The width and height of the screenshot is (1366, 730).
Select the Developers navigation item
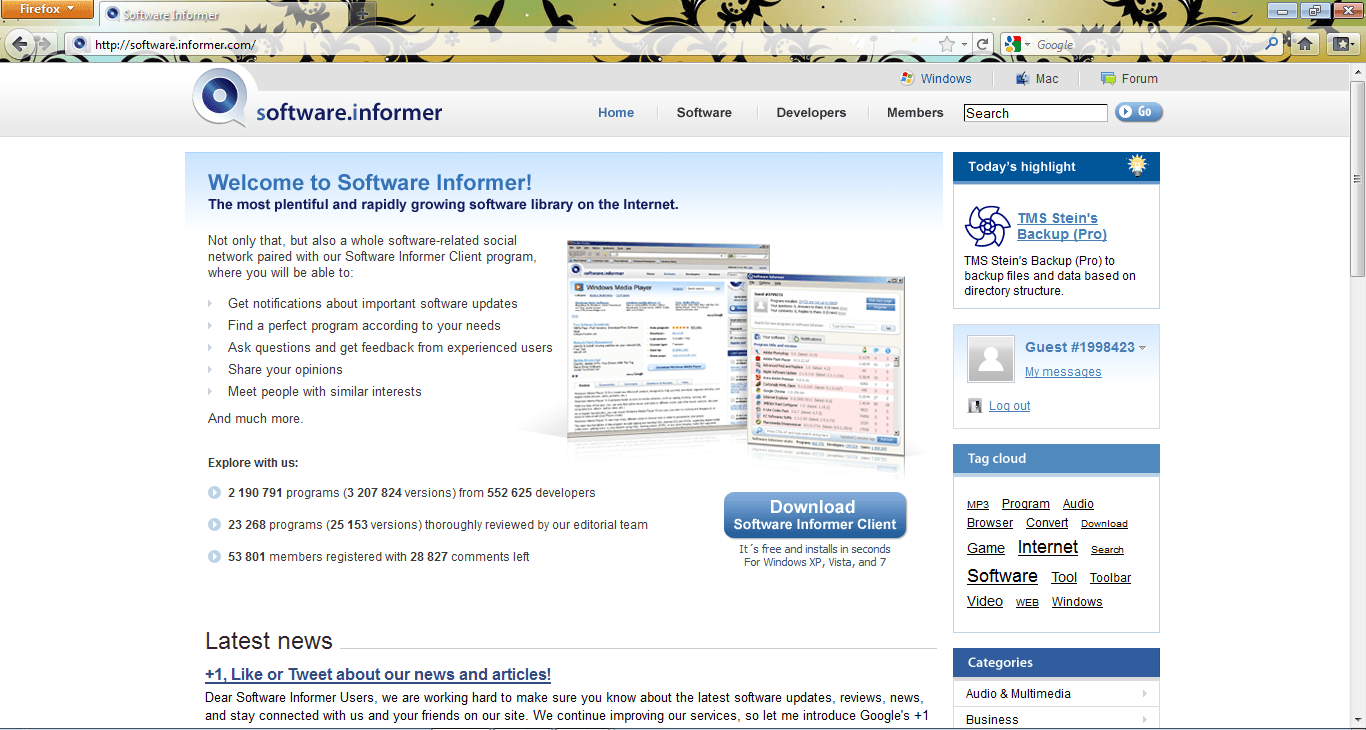[811, 113]
